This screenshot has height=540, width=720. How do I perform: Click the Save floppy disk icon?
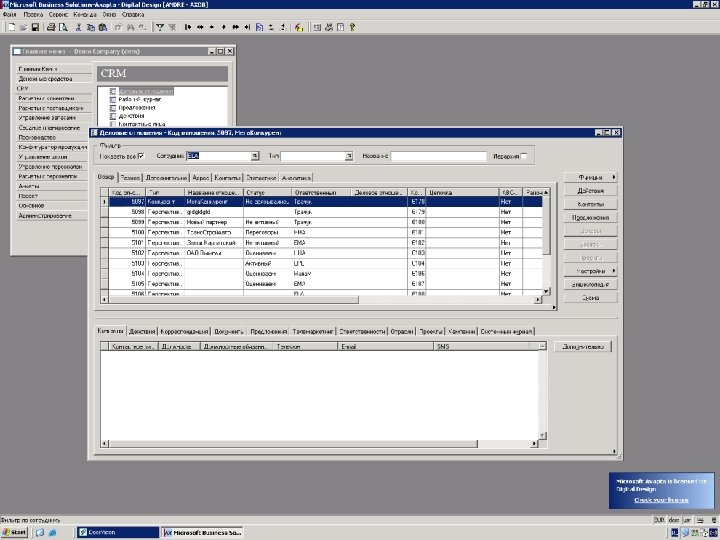tap(35, 27)
